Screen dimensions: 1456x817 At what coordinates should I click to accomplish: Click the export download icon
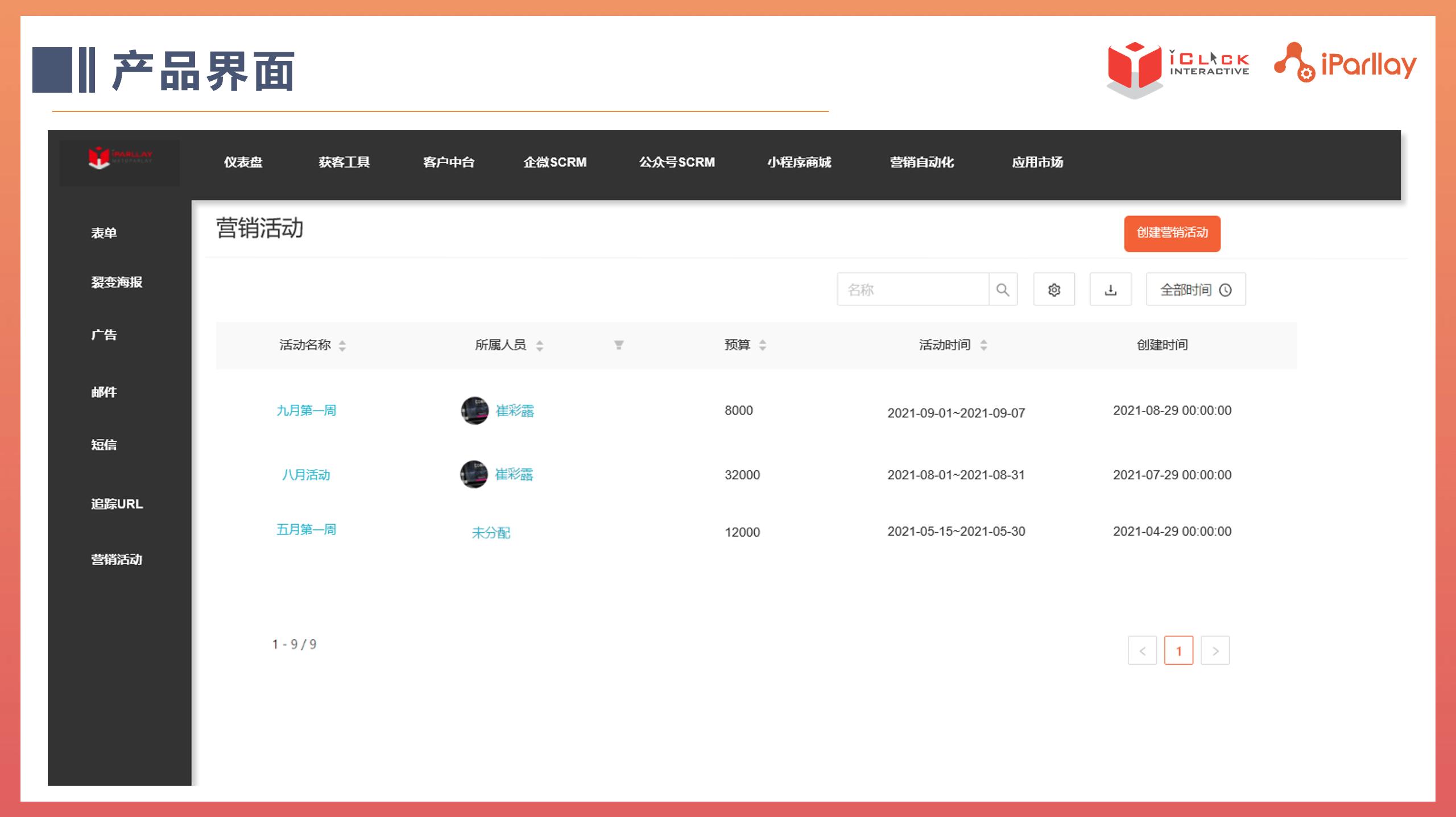click(1110, 289)
